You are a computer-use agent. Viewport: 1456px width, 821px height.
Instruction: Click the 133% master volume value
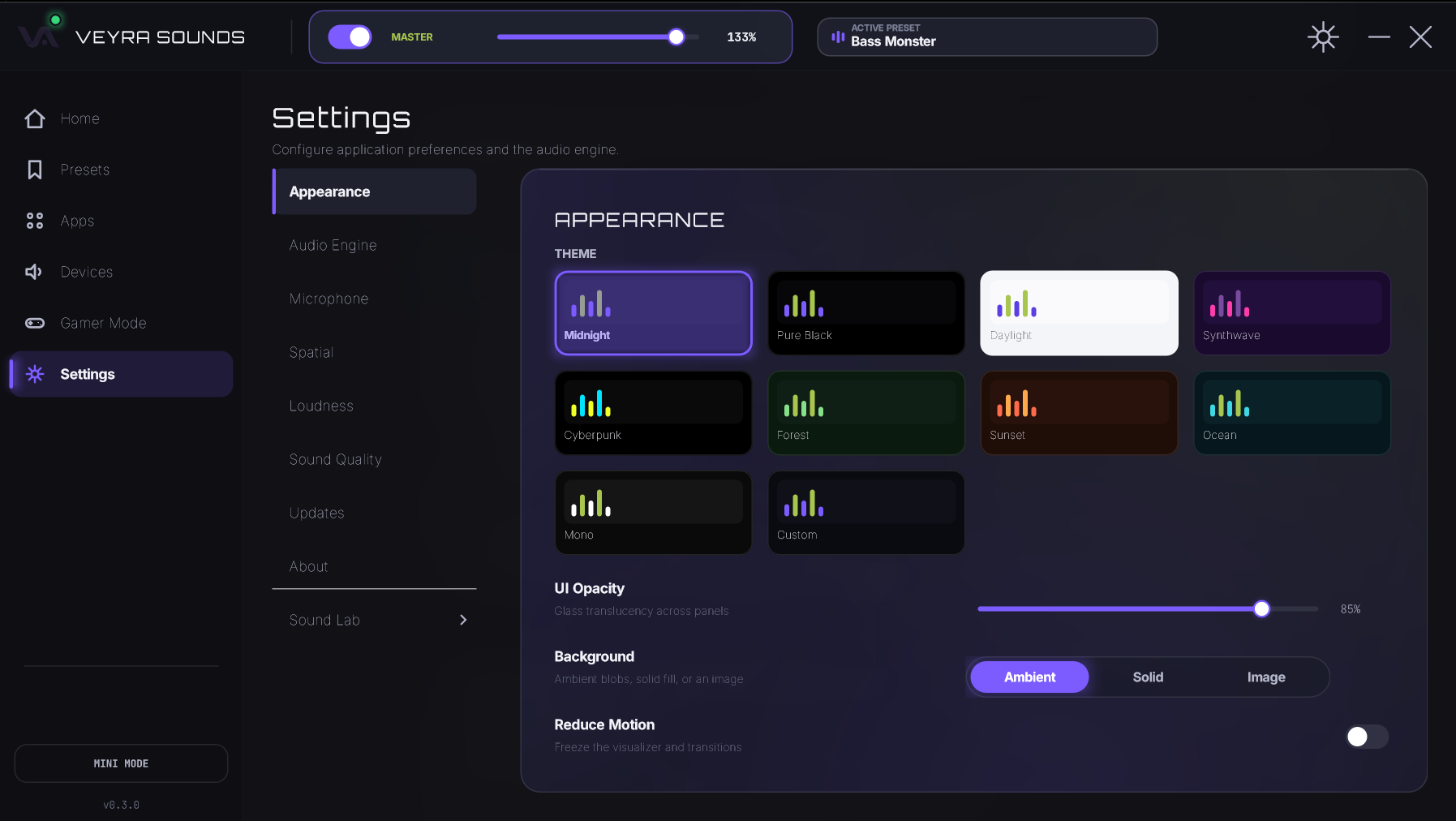pyautogui.click(x=741, y=37)
